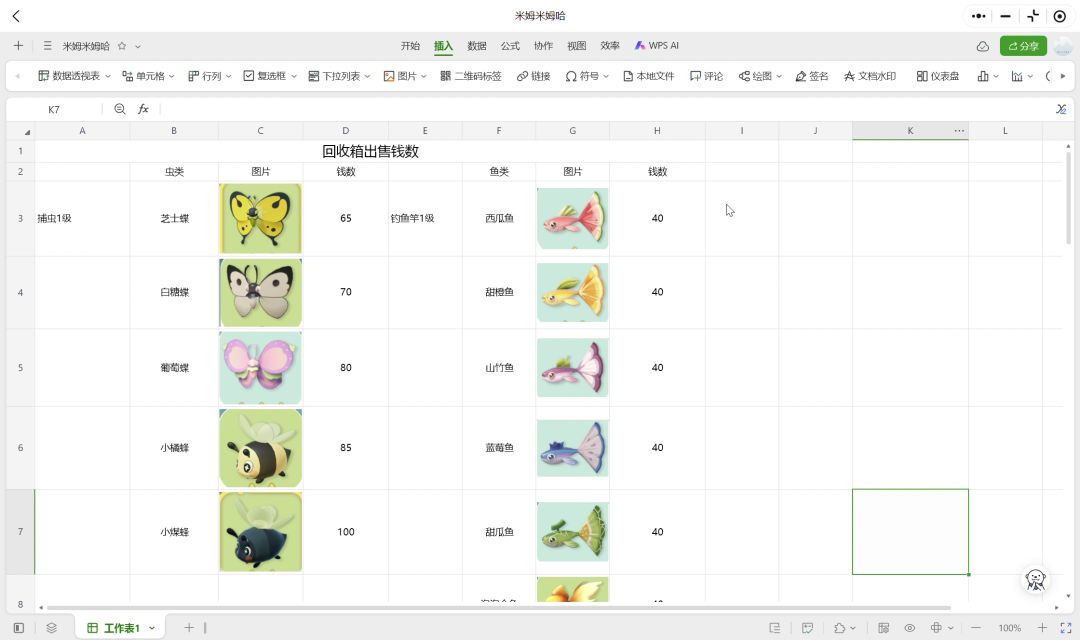Add a 文档水印 document watermark
The height and width of the screenshot is (640, 1080).
[x=869, y=76]
